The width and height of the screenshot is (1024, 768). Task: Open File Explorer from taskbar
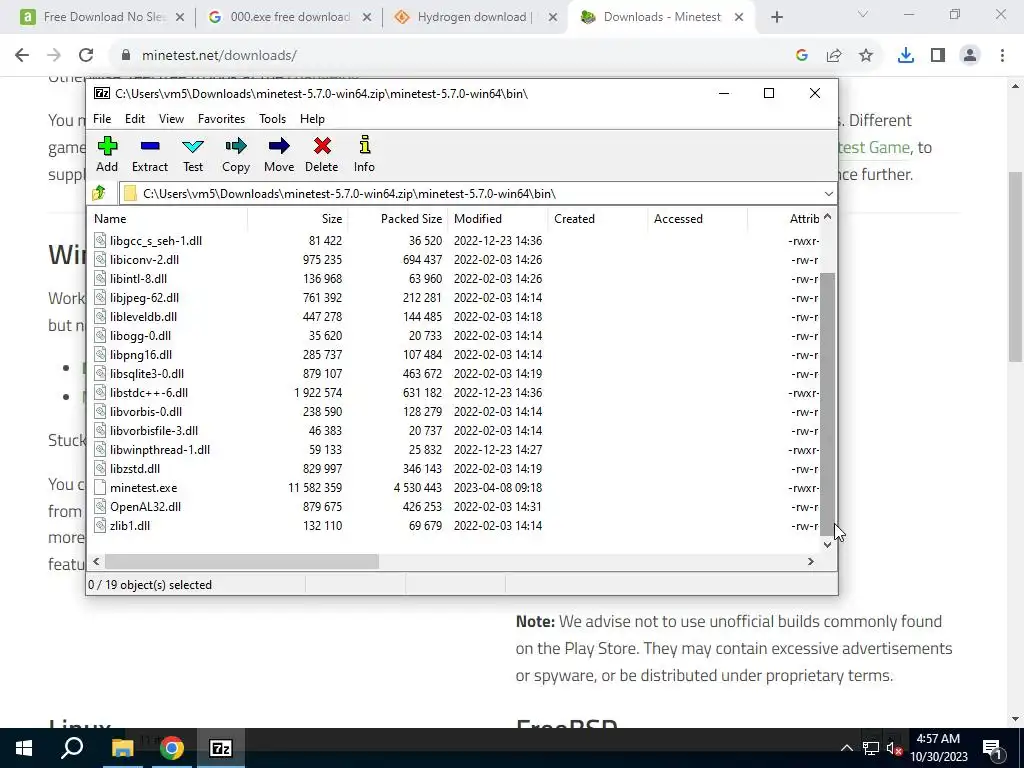(122, 748)
